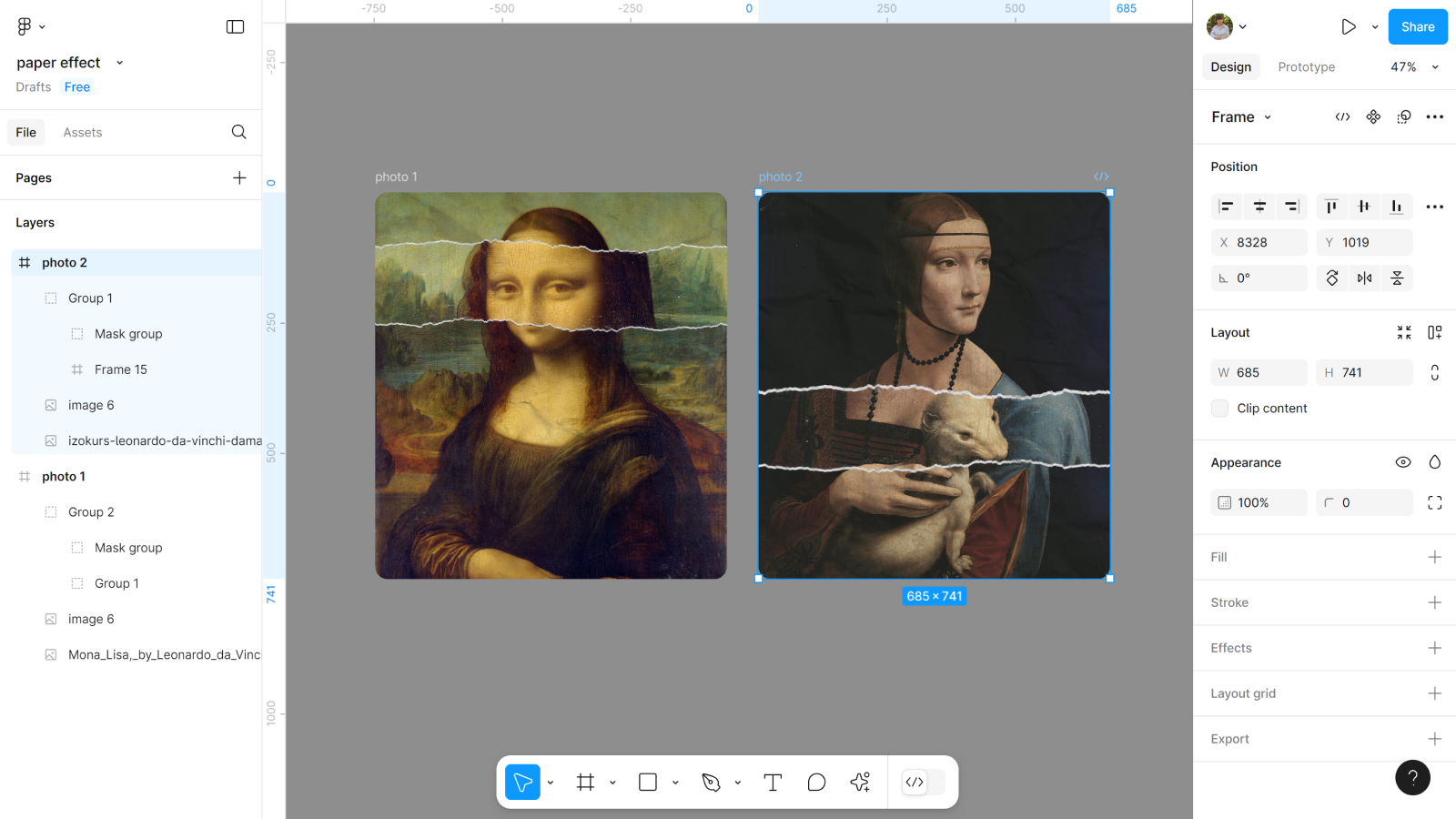Toggle Appearance visibility eye icon
This screenshot has height=819, width=1456.
pos(1403,462)
